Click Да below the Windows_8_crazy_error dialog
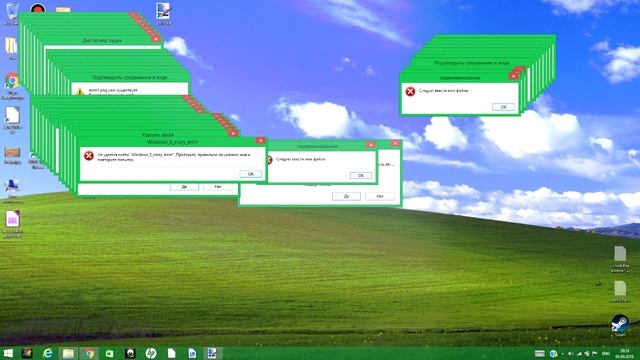Image resolution: width=640 pixels, height=360 pixels. (184, 187)
